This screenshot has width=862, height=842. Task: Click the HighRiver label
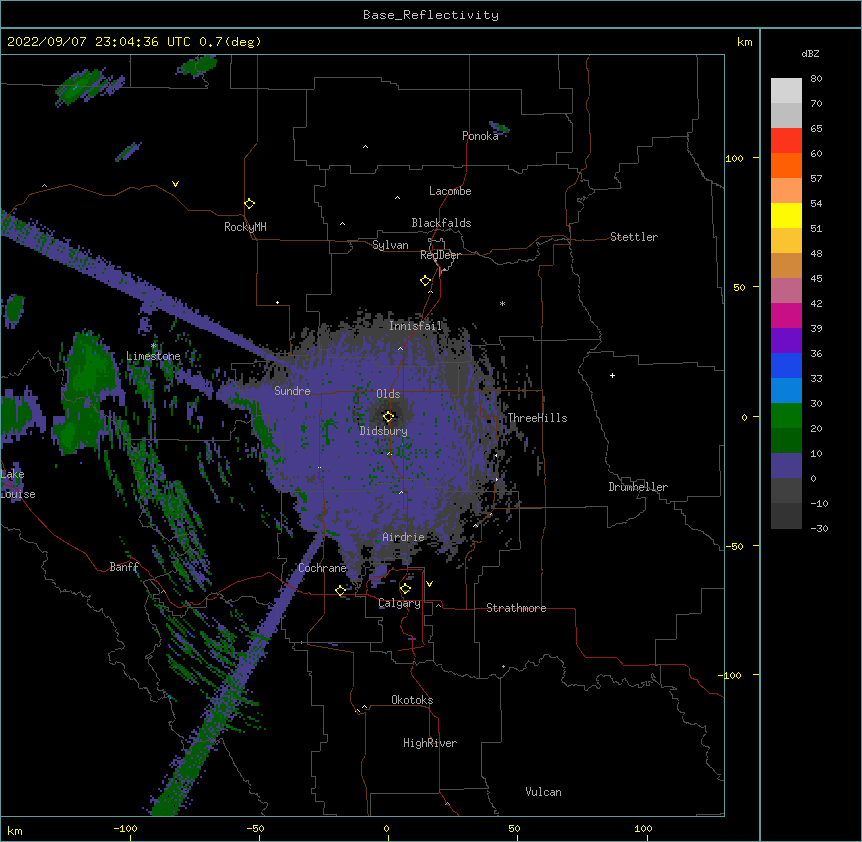(x=430, y=743)
